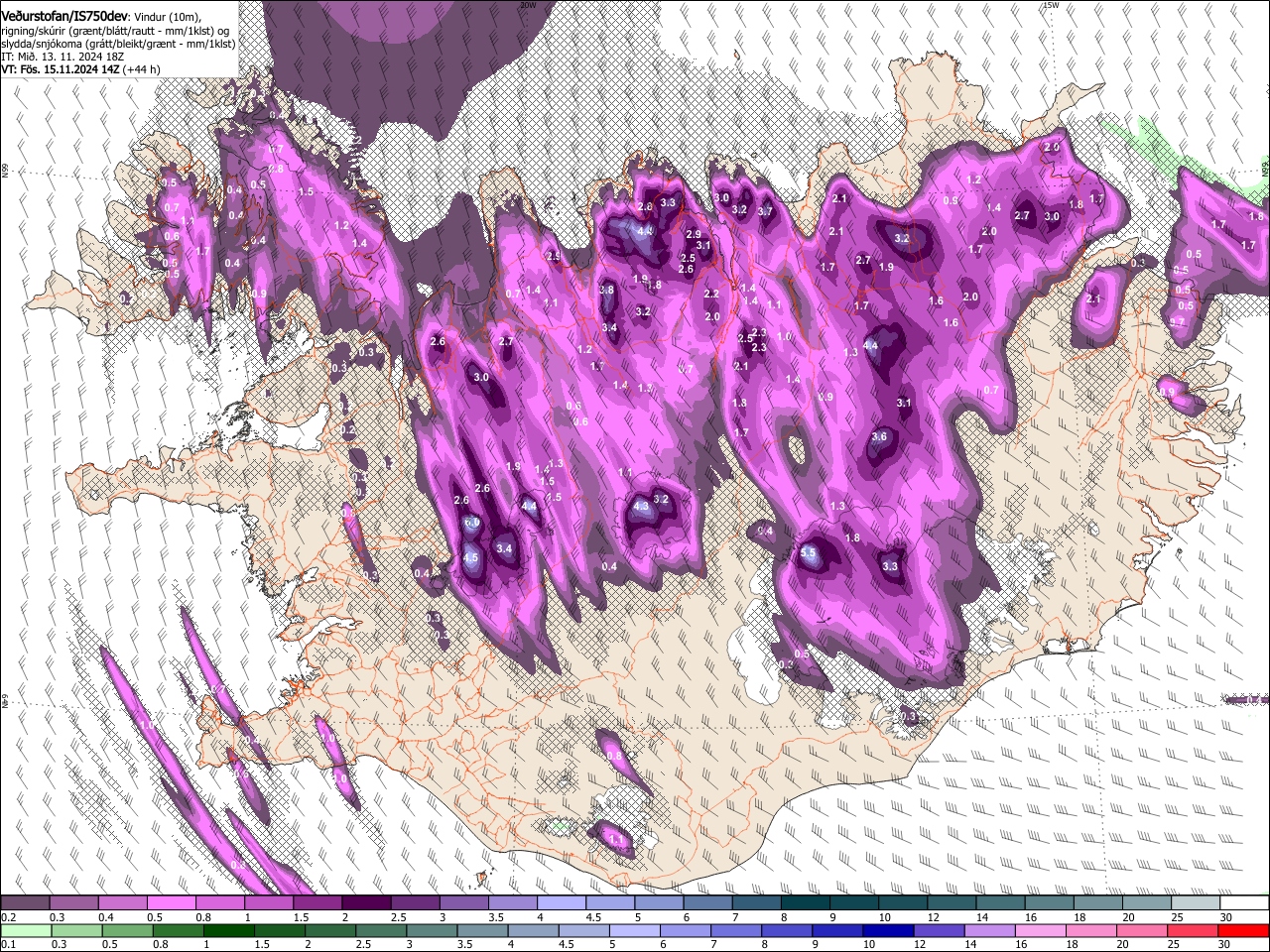The width and height of the screenshot is (1270, 952).
Task: Select upper legend swatch between 2 and 2.5
Action: [365, 903]
